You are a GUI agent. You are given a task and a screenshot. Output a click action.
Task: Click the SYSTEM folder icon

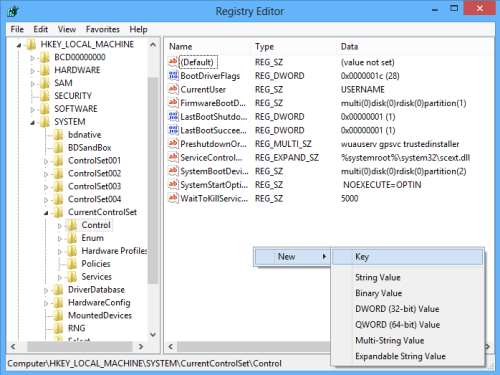tap(45, 122)
